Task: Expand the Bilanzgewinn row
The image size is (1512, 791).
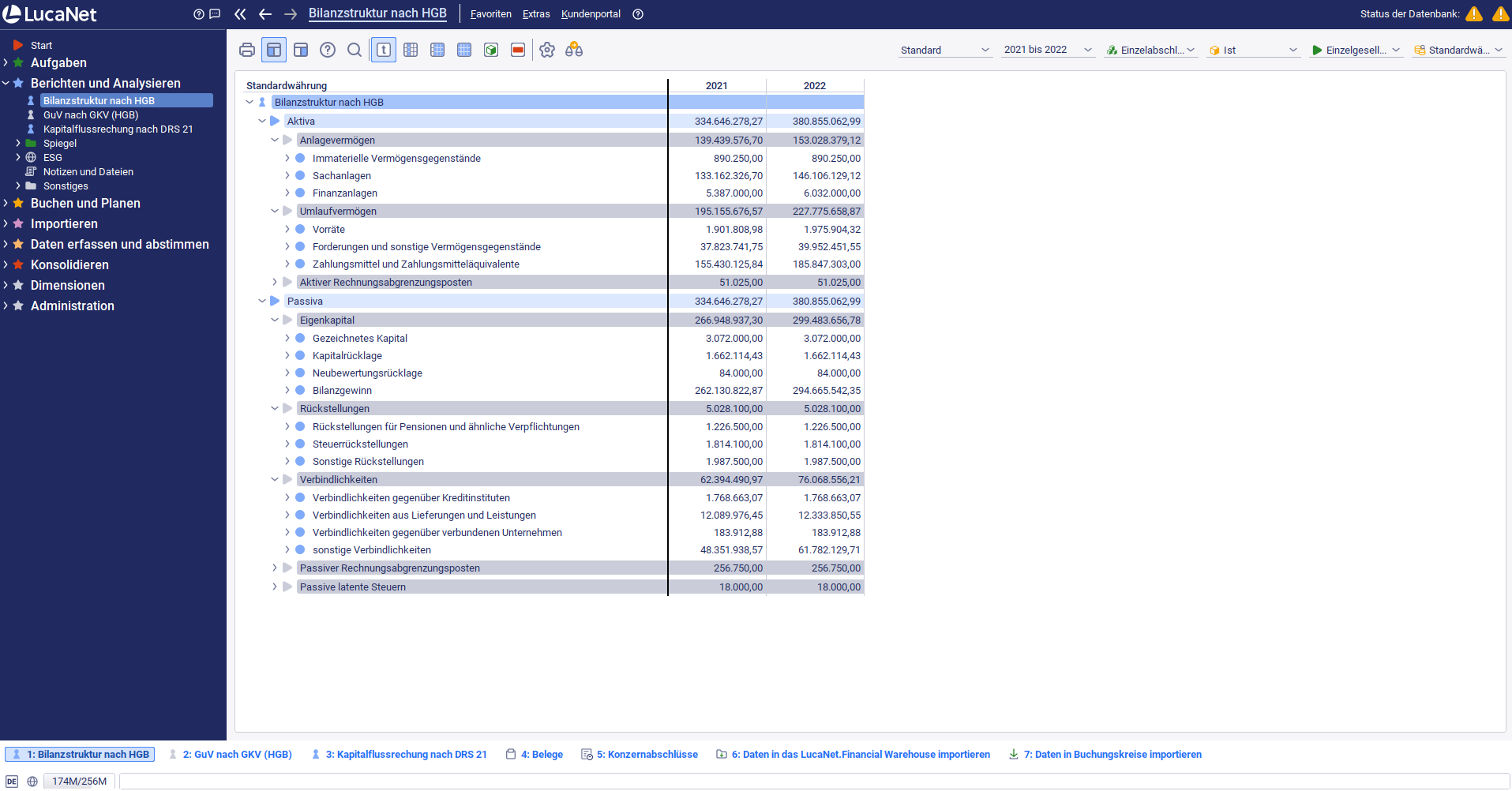Action: click(x=287, y=390)
